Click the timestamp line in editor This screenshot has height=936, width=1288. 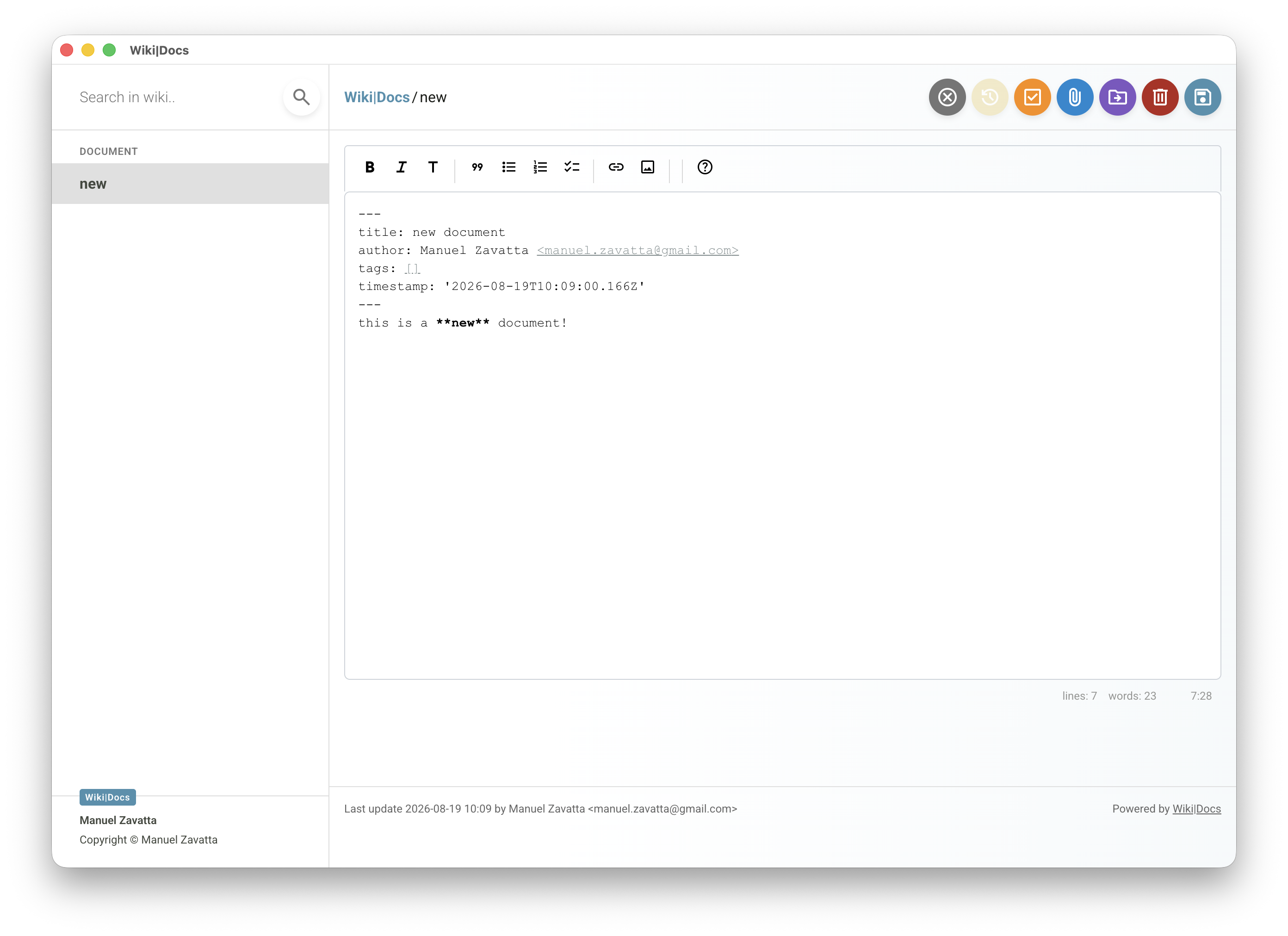(502, 287)
